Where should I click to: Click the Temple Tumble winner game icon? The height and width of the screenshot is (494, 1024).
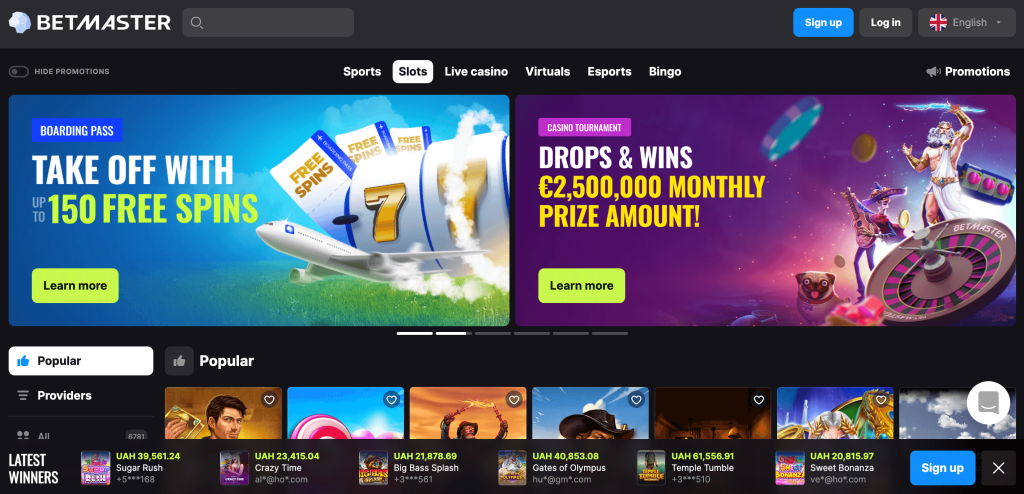651,468
